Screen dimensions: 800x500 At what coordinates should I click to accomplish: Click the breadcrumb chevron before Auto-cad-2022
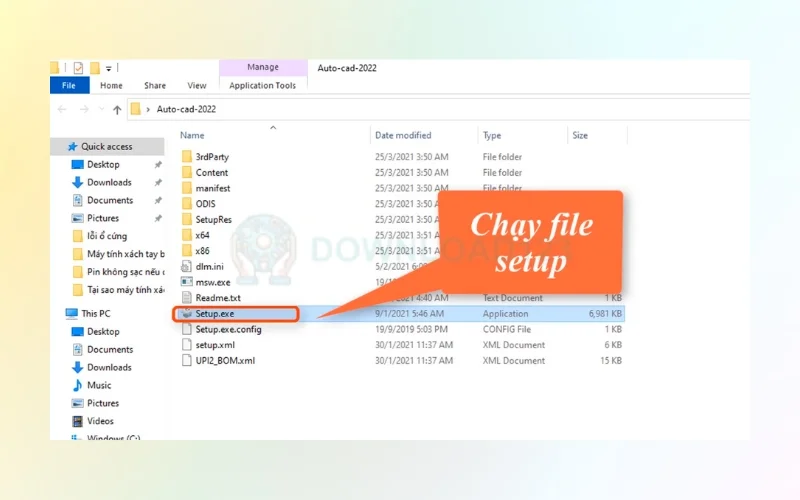point(148,109)
